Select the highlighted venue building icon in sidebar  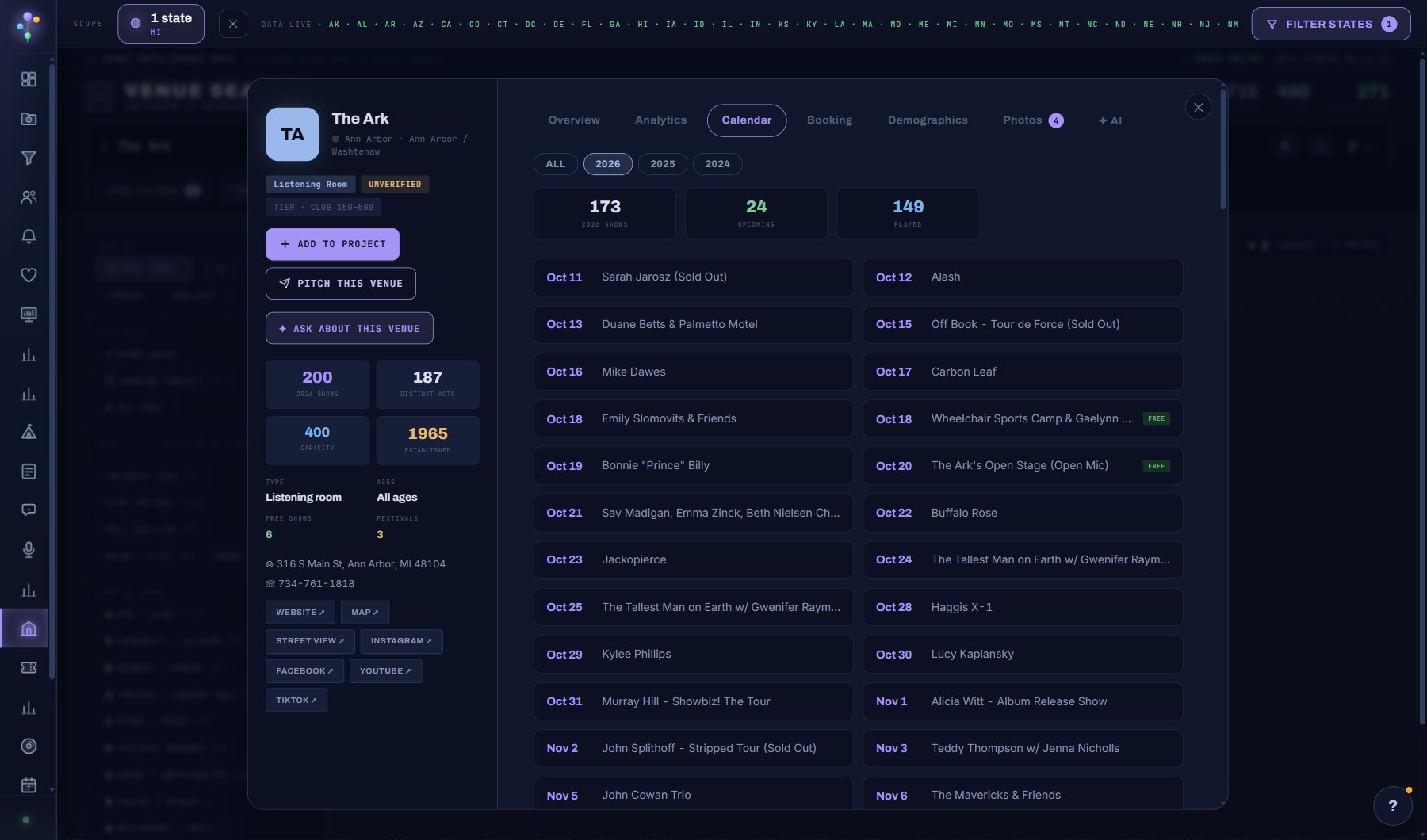[x=29, y=628]
